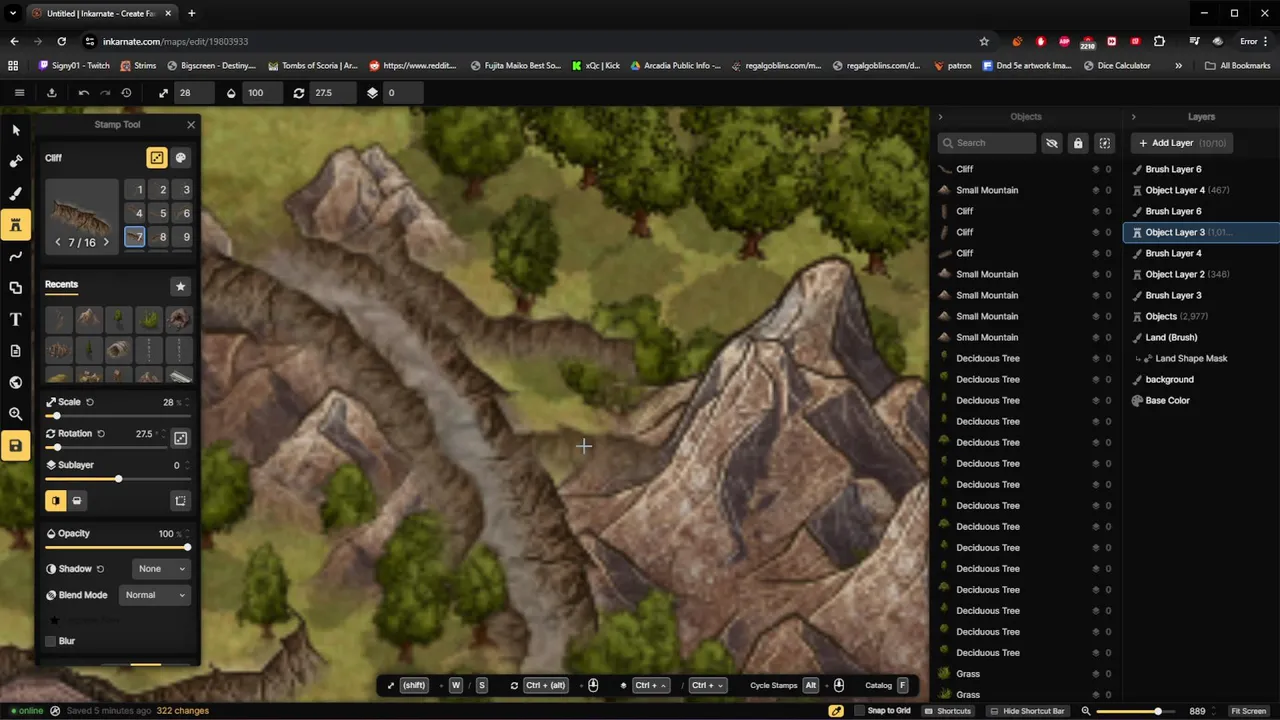Viewport: 1280px width, 720px height.
Task: Click the Sublayer slider
Action: (117, 479)
